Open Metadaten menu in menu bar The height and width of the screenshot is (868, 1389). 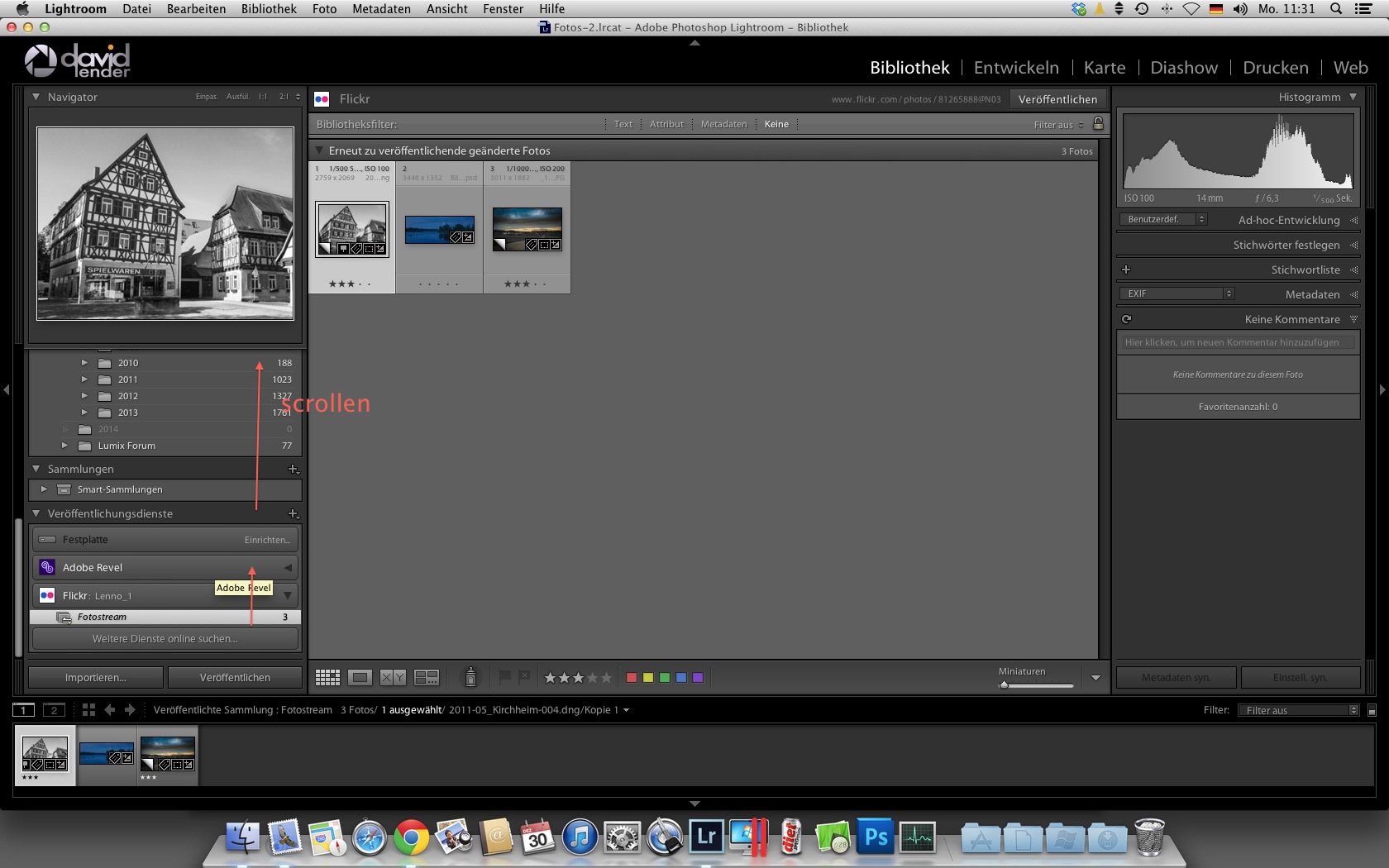click(x=381, y=9)
